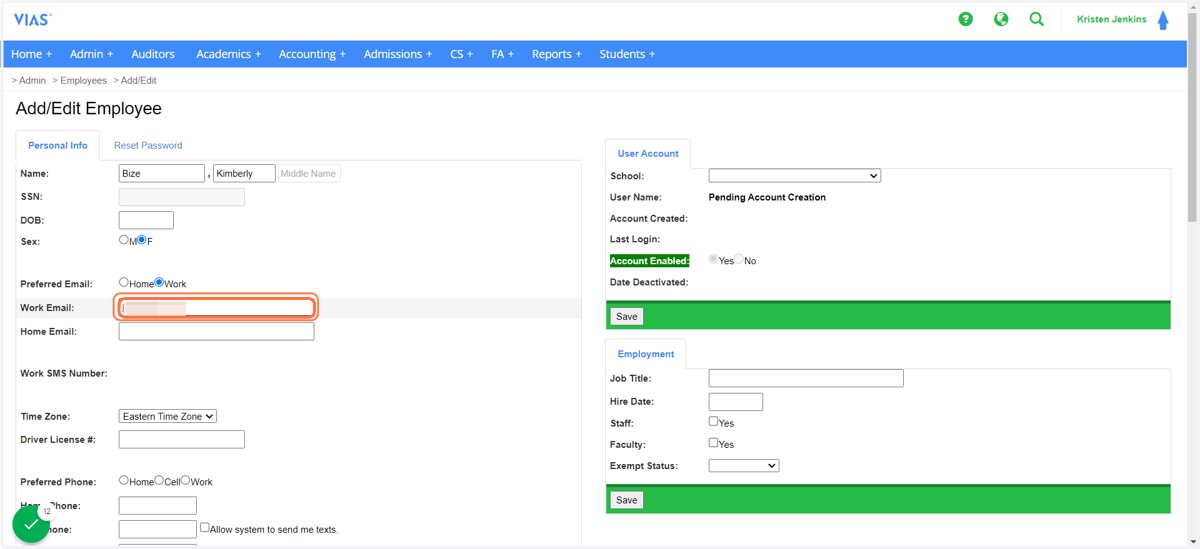Select the F sex radio button
Viewport: 1200px width, 549px height.
(x=143, y=240)
